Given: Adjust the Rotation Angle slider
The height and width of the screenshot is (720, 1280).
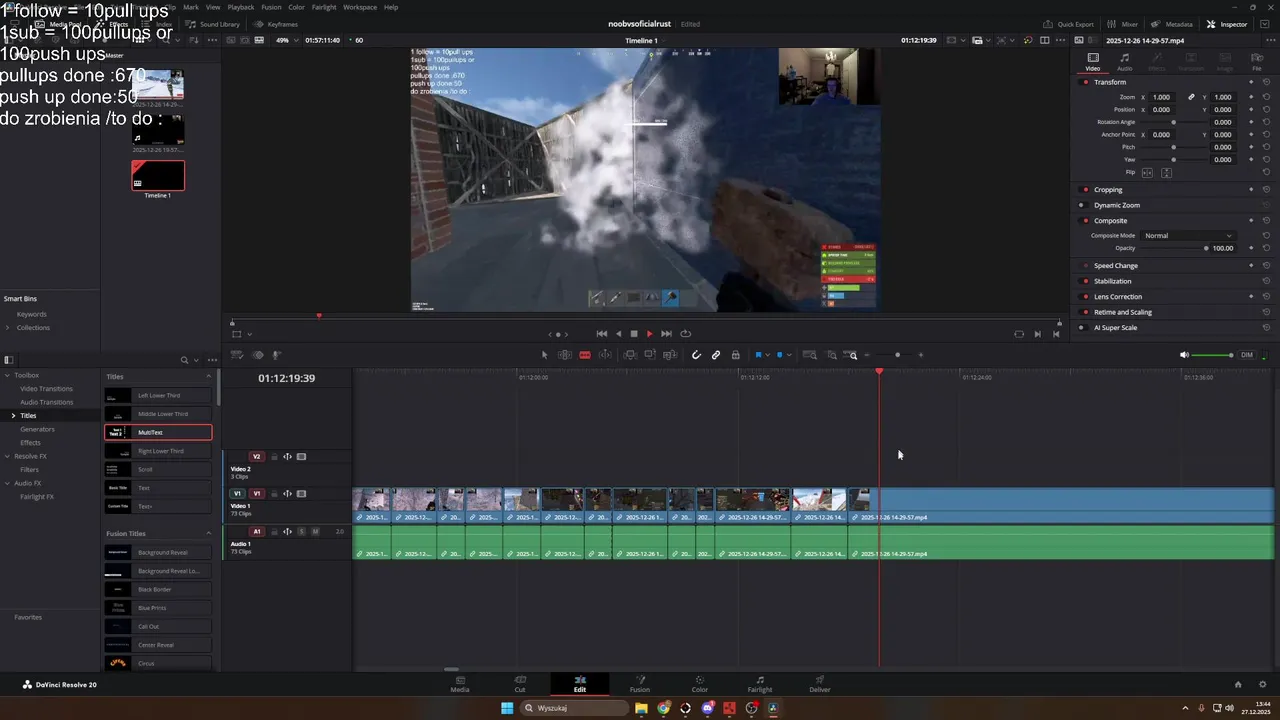Looking at the screenshot, I should (x=1173, y=122).
